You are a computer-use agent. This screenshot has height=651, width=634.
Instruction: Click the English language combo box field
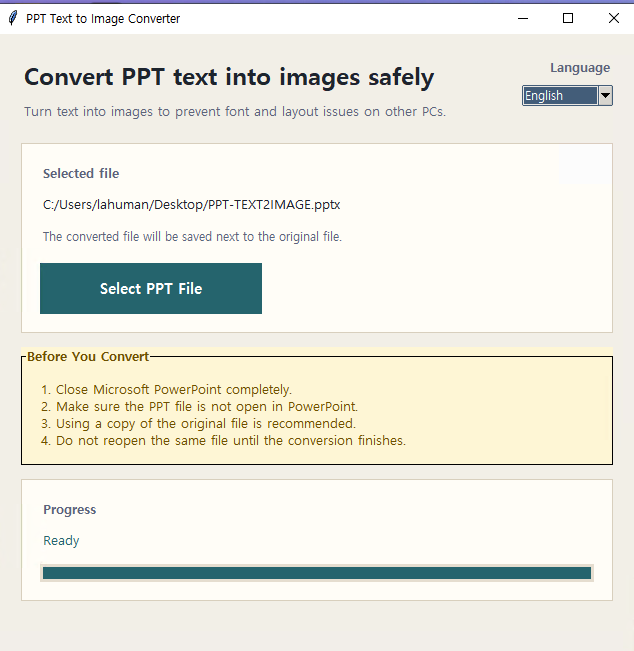pos(559,96)
